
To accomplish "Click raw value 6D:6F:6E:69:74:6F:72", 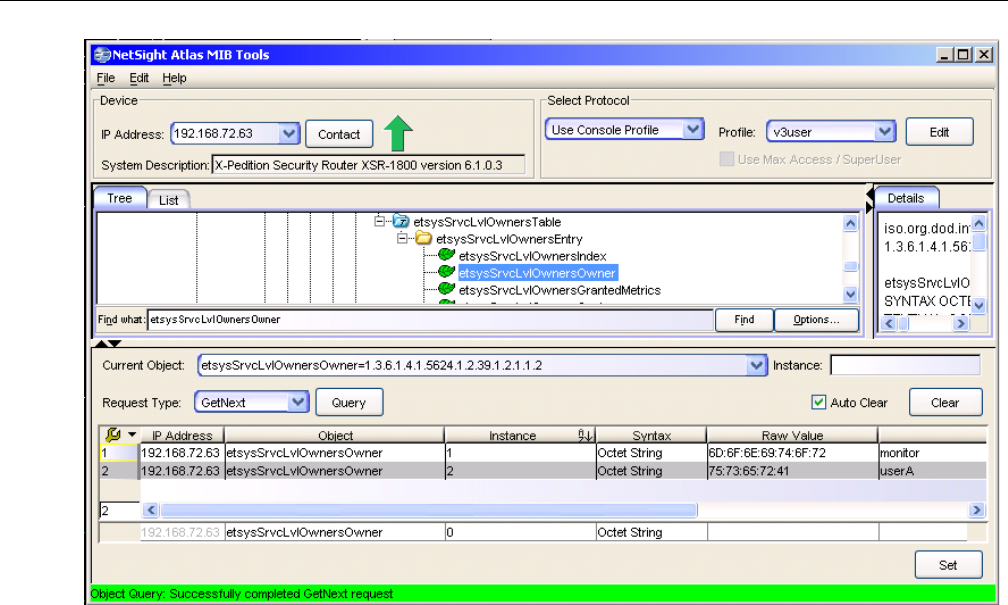I will point(792,453).
